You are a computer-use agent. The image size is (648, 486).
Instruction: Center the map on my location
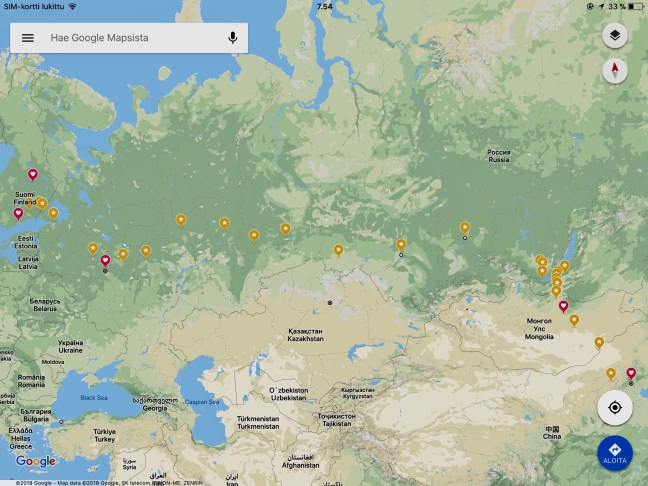click(615, 408)
